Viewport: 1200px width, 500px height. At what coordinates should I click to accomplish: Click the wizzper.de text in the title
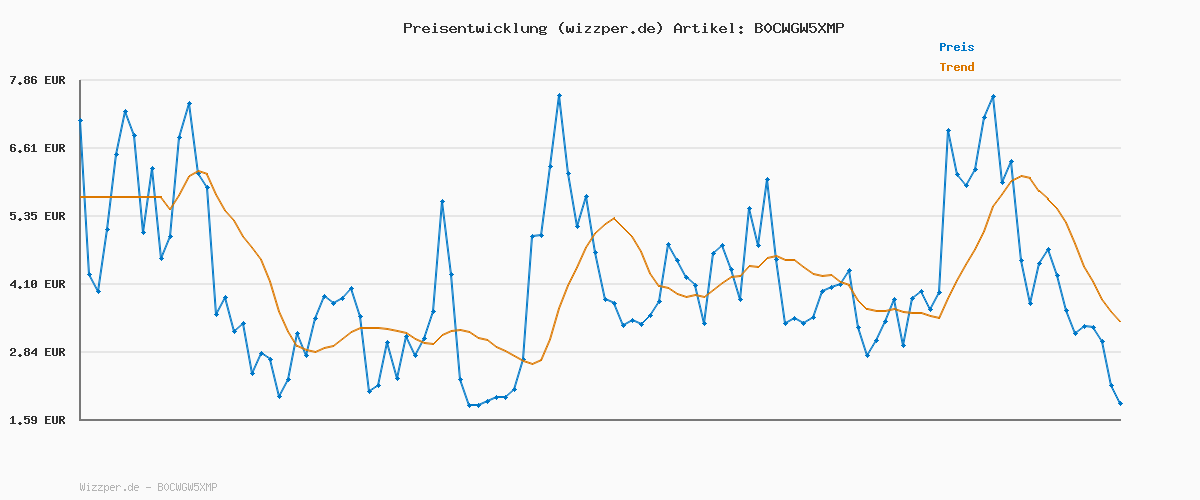[x=610, y=28]
